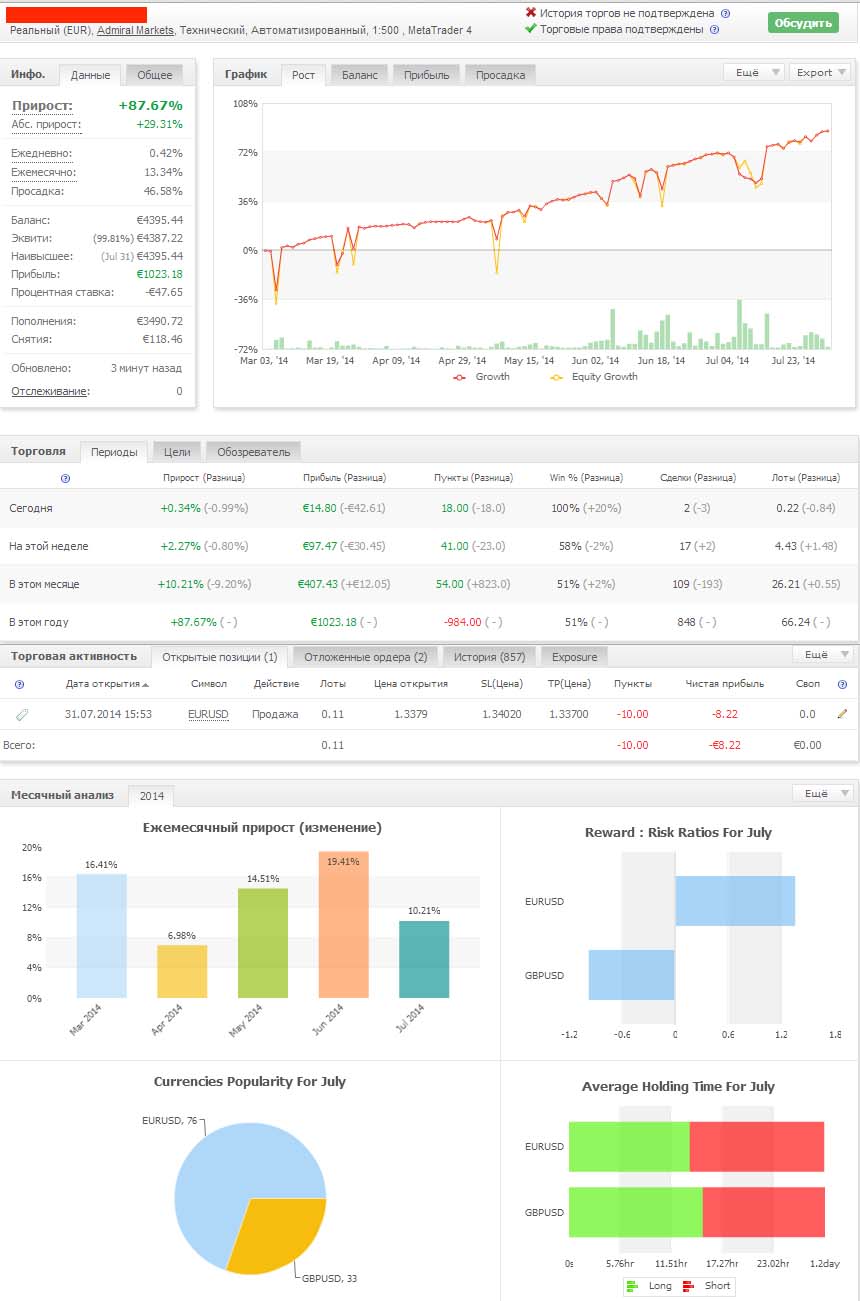Screen dimensions: 860x1301
Task: Click the orange Jun 2014 growth bar
Action: (x=343, y=925)
